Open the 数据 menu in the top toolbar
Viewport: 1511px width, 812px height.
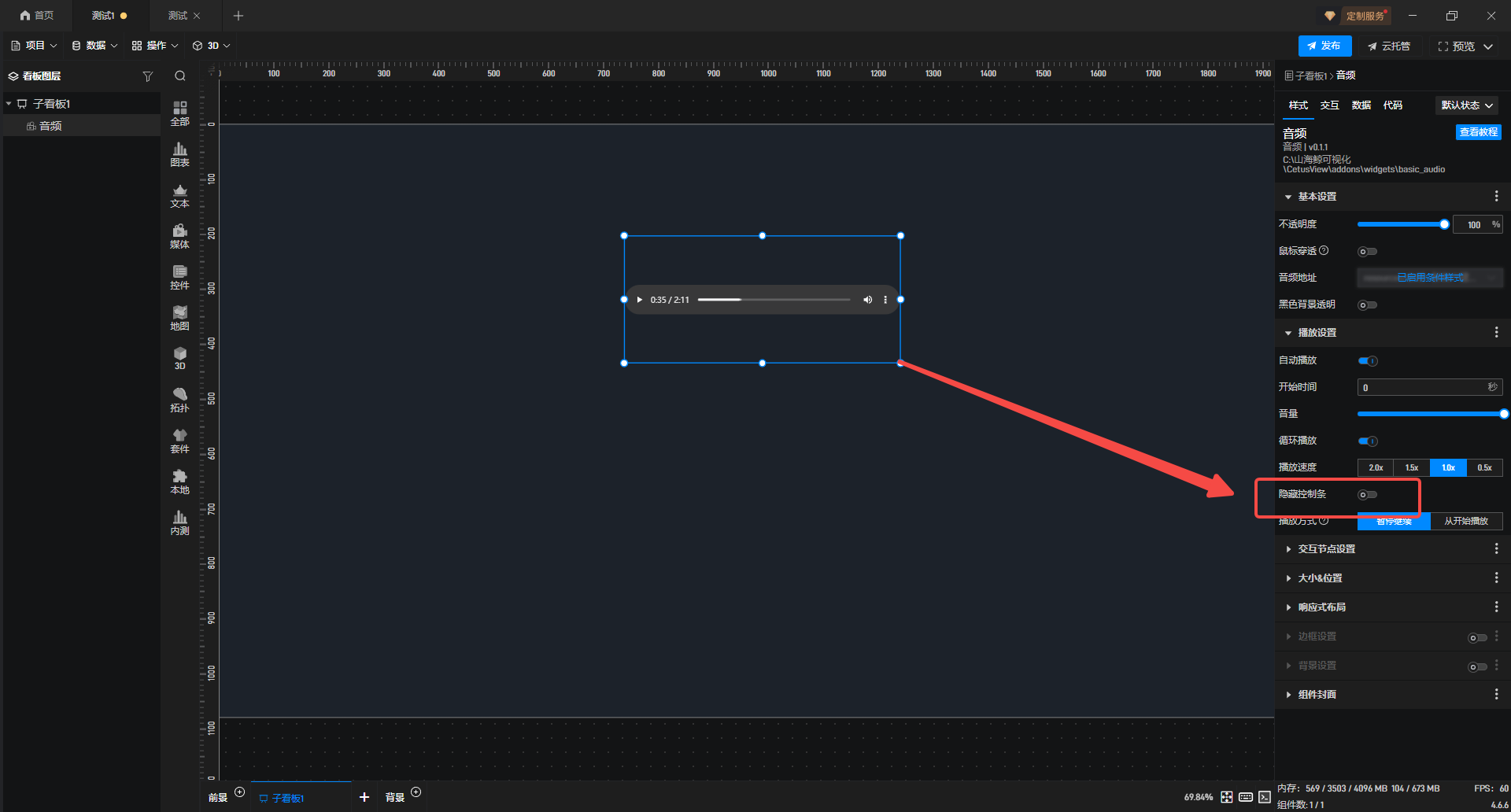coord(94,46)
